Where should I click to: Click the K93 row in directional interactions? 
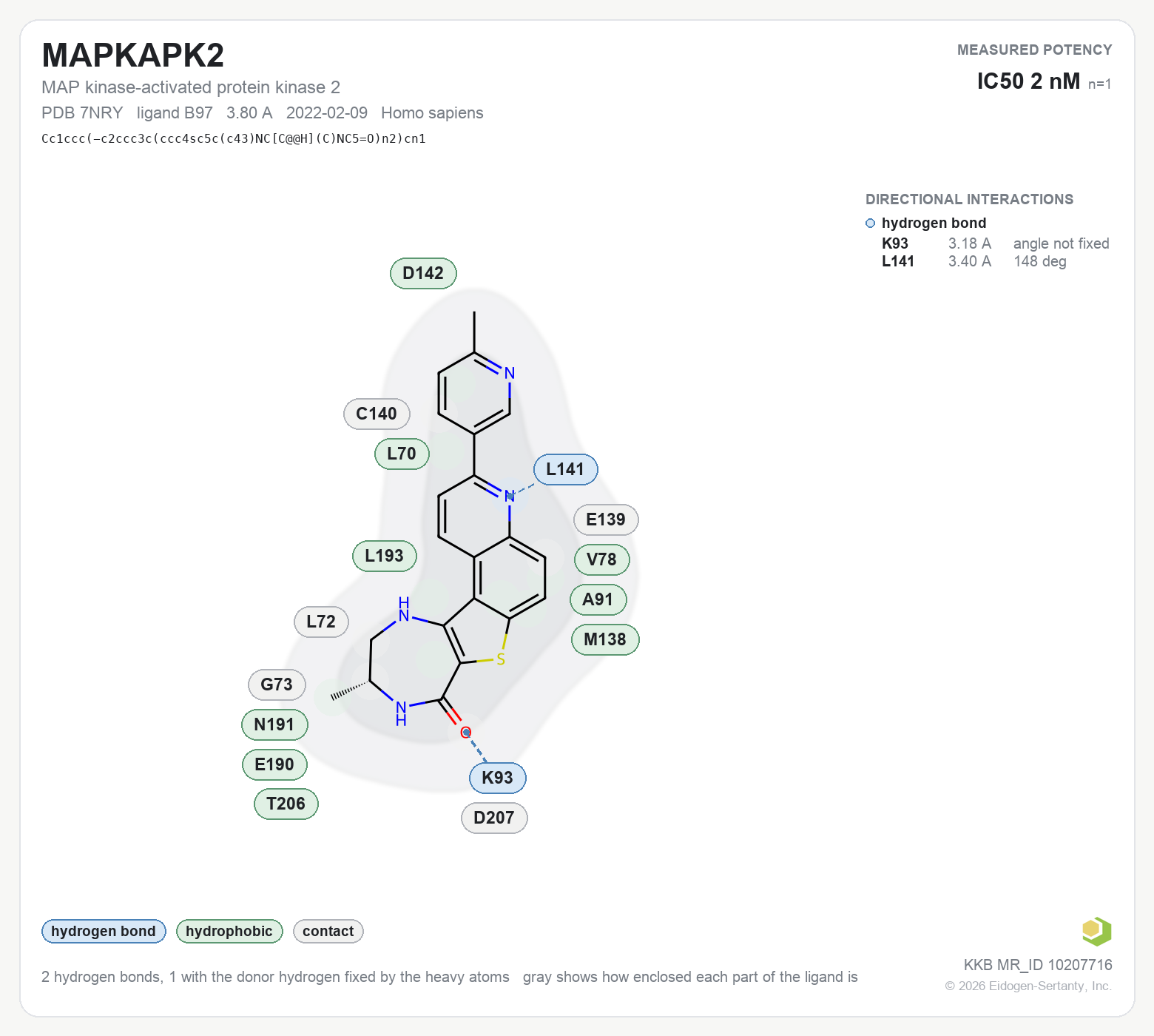[x=995, y=243]
